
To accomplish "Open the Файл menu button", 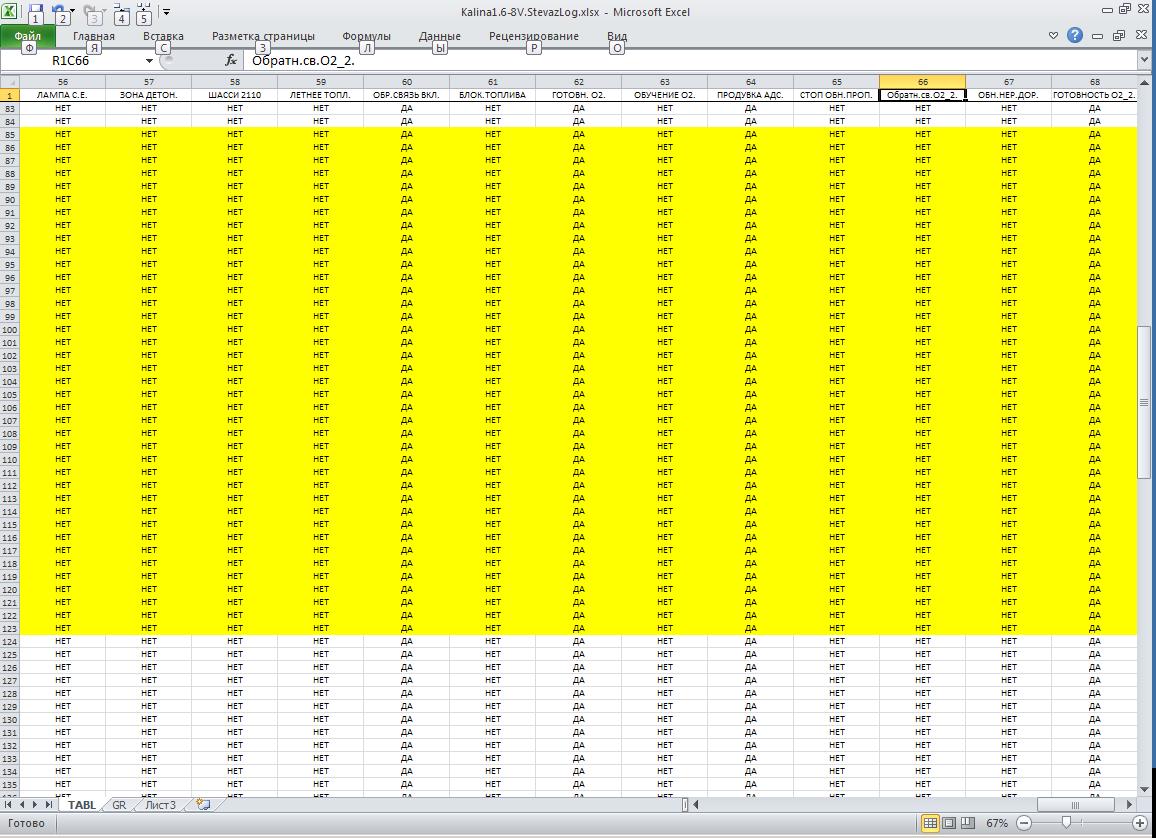I will (28, 36).
